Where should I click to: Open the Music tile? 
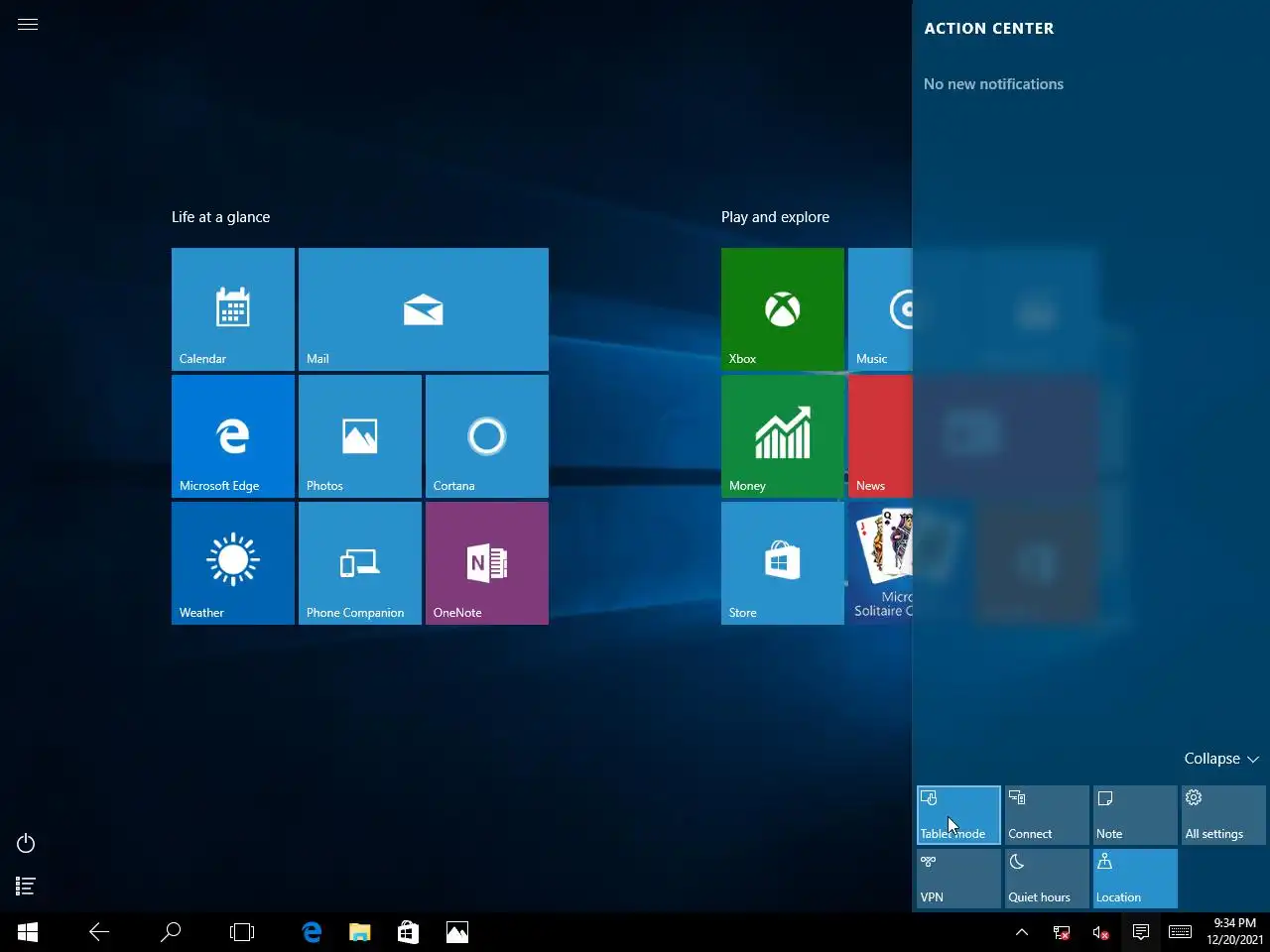(x=880, y=309)
